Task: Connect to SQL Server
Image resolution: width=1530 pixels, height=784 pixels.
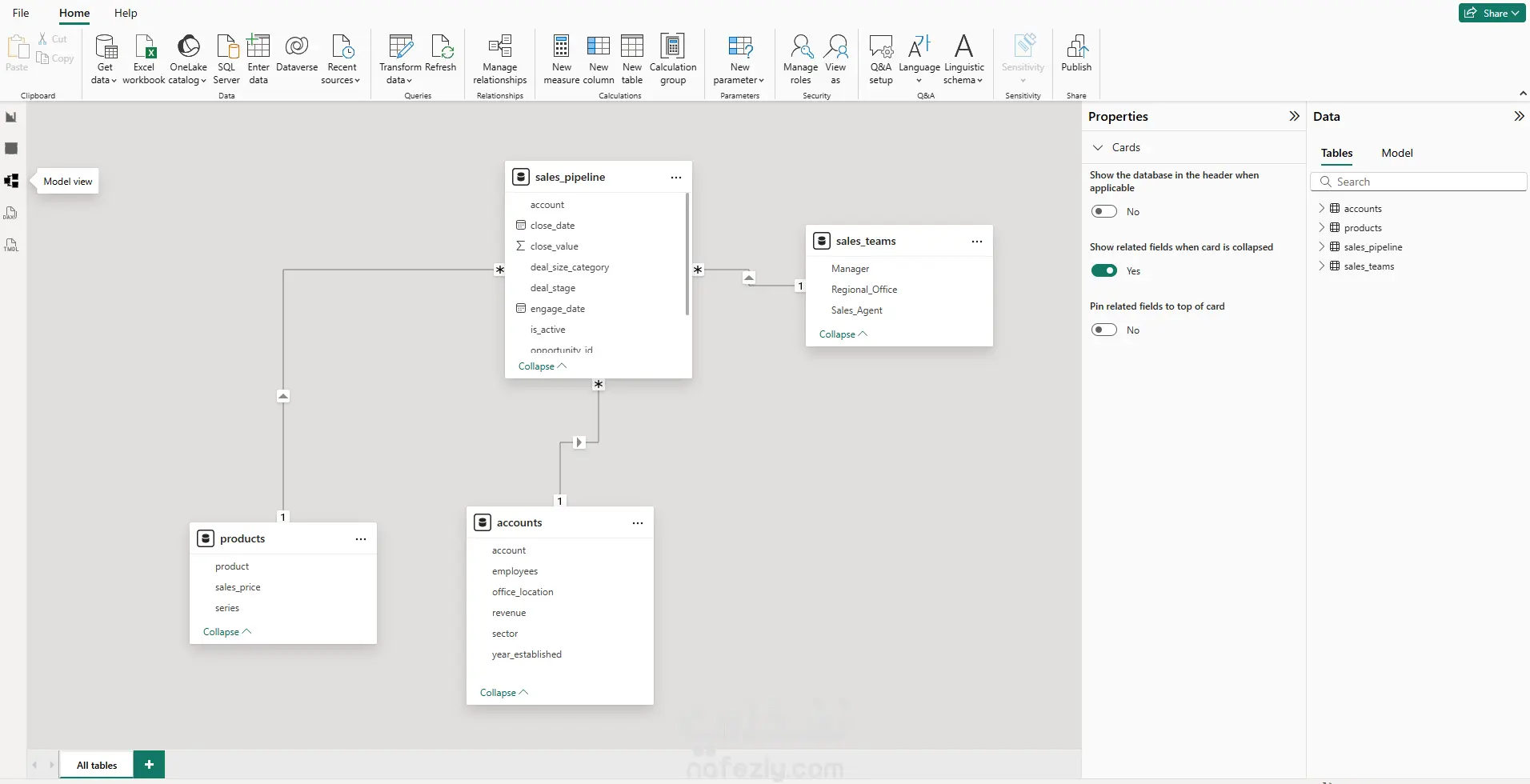Action: click(226, 59)
